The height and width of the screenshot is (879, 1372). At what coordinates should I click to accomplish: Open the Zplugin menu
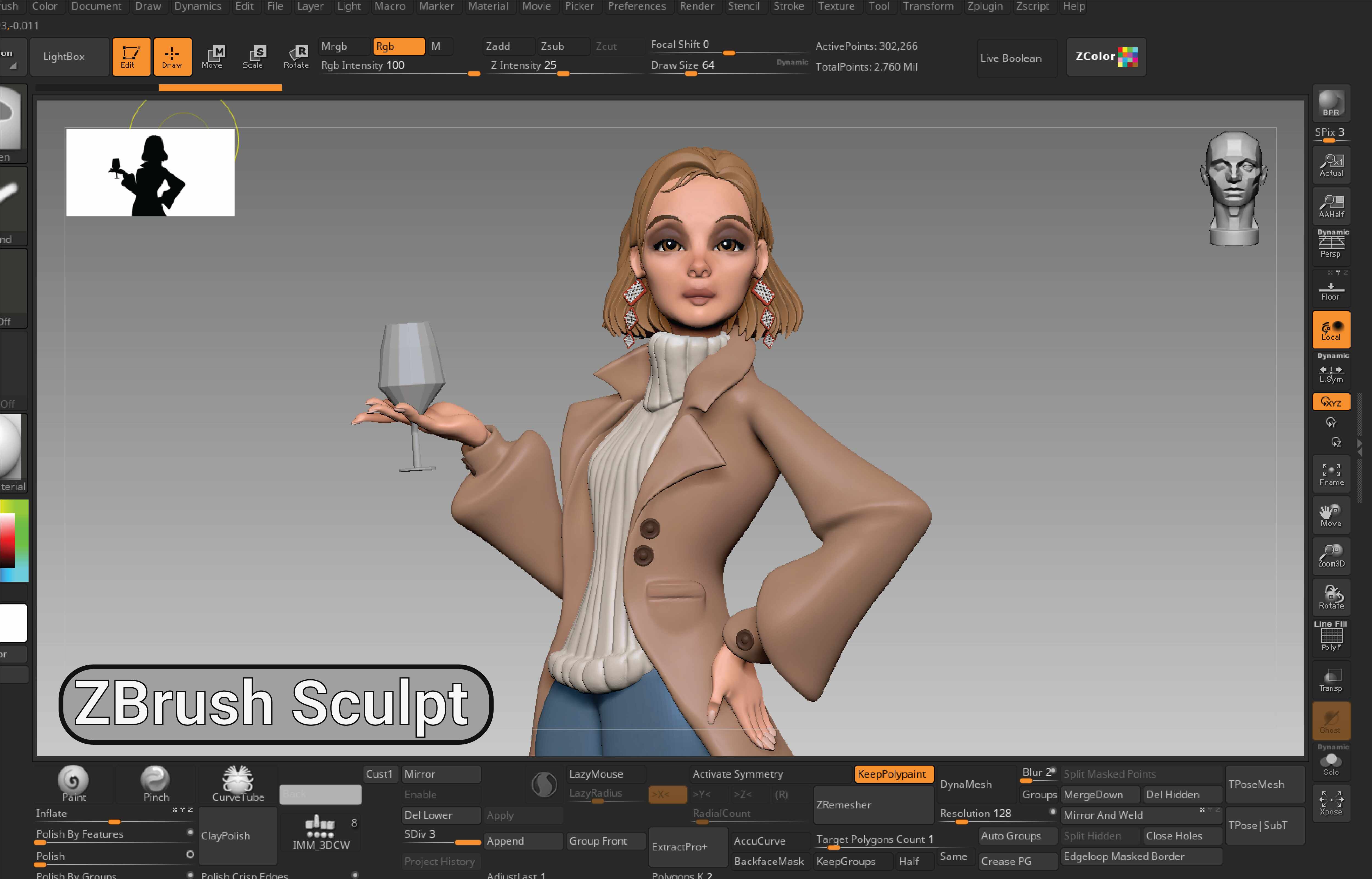point(985,6)
